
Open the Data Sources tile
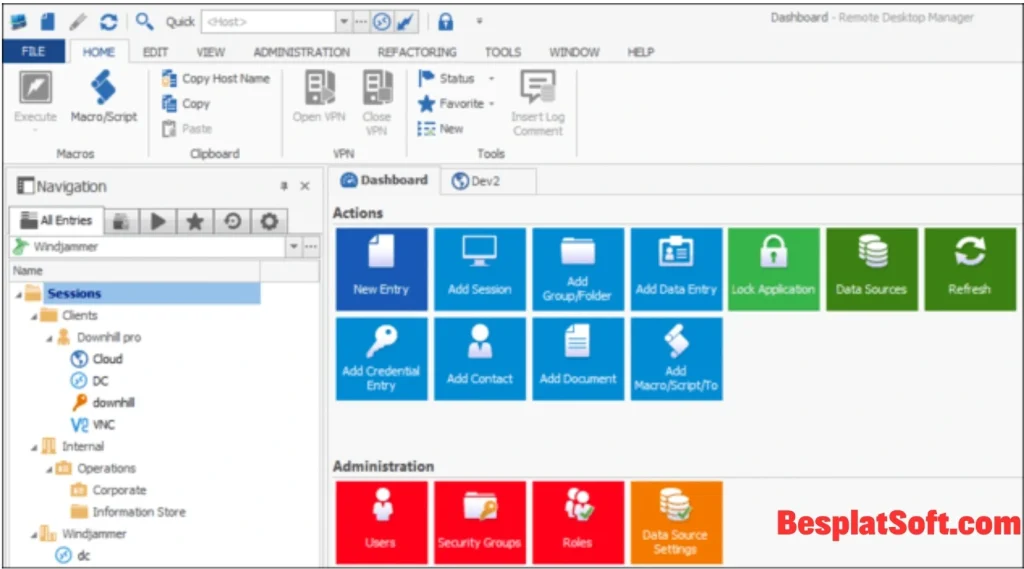pos(872,269)
